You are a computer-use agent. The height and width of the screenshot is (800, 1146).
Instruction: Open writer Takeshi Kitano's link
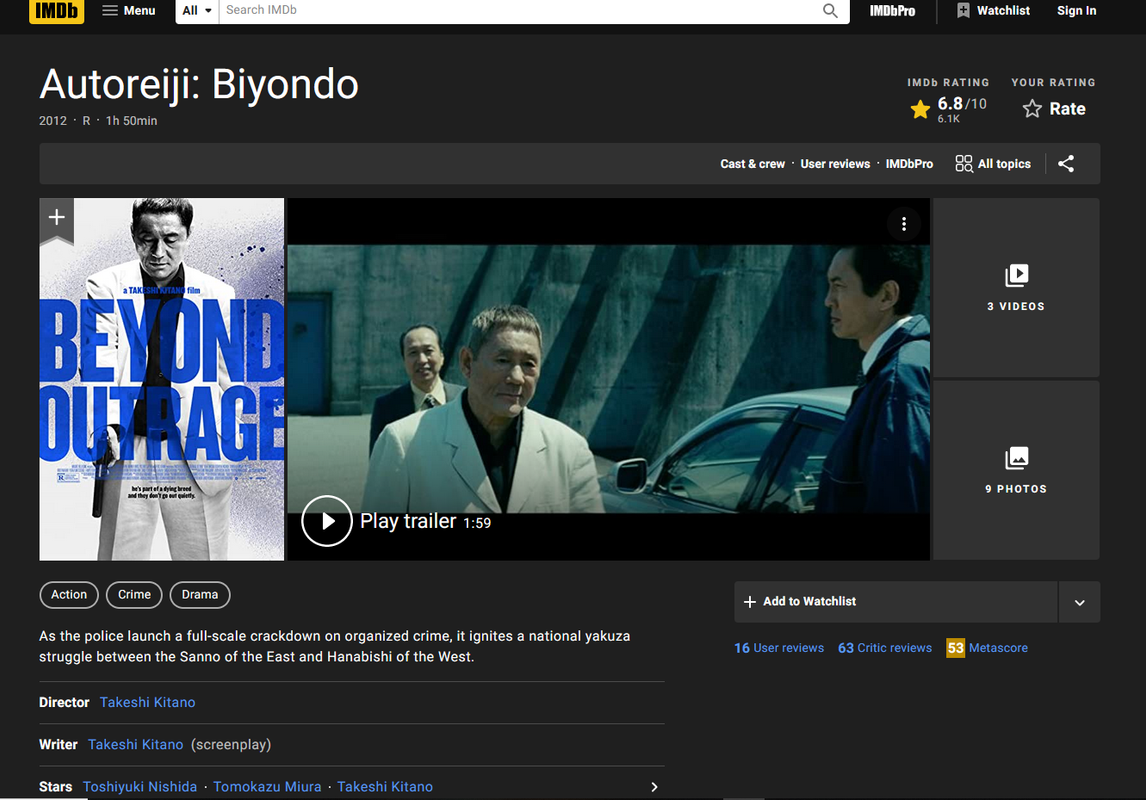pyautogui.click(x=135, y=744)
